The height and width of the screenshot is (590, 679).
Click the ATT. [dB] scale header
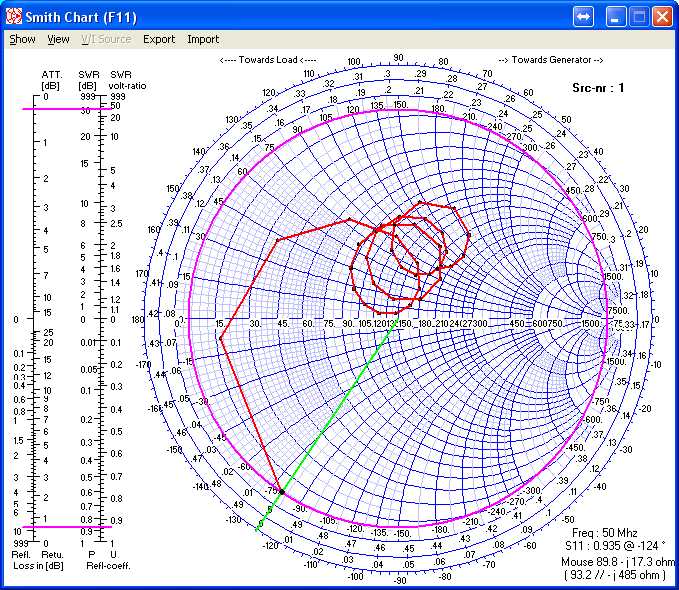(52, 80)
